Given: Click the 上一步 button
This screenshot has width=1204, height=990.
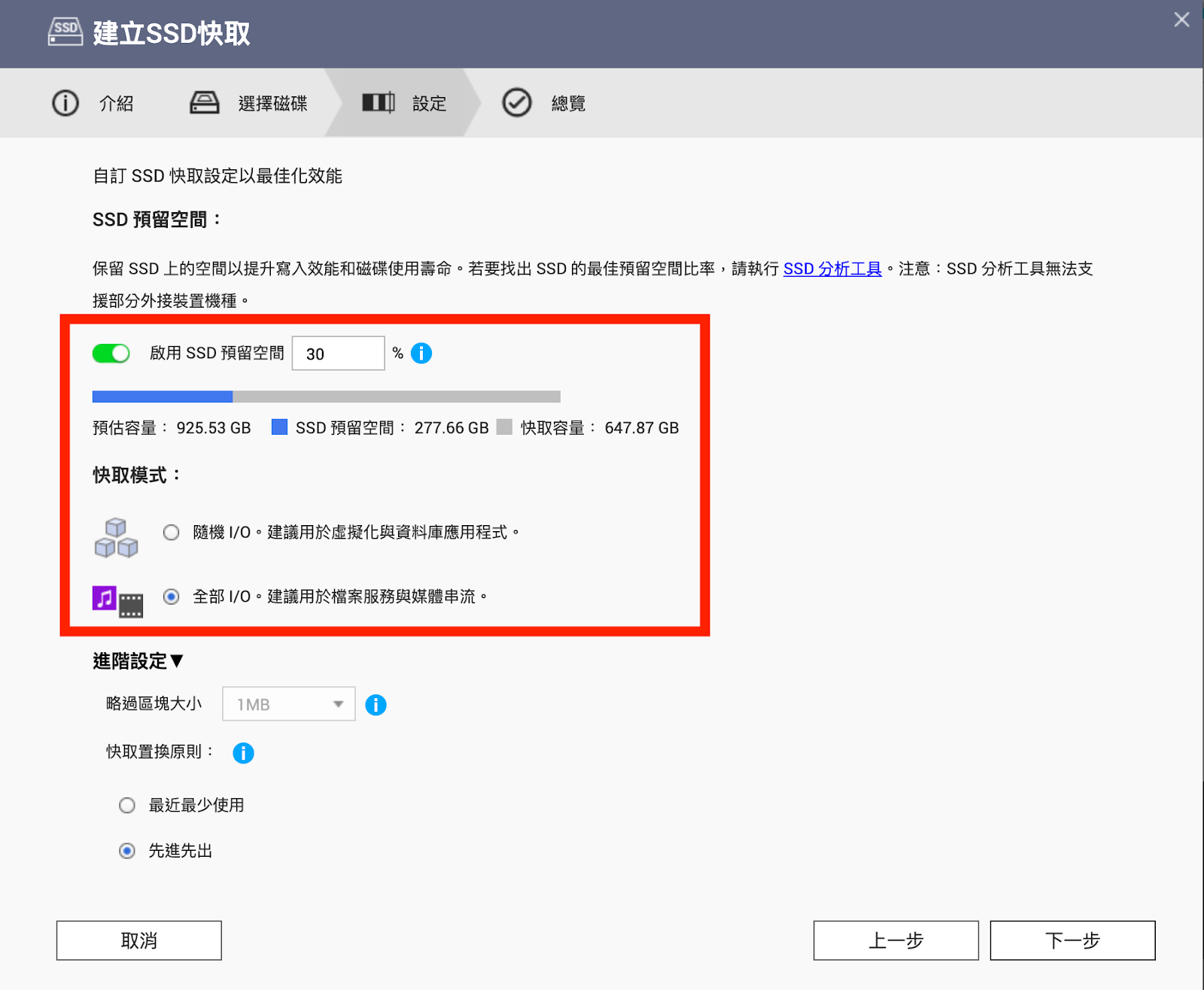Looking at the screenshot, I should coord(896,940).
